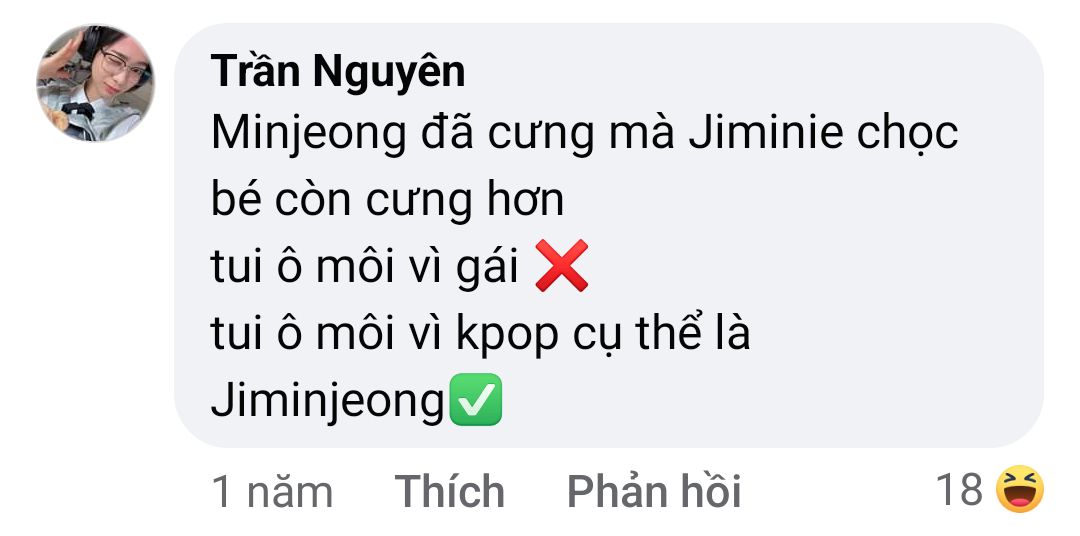Click the '1 năm' timestamp
Viewport: 1080px width, 536px height.
(272, 491)
